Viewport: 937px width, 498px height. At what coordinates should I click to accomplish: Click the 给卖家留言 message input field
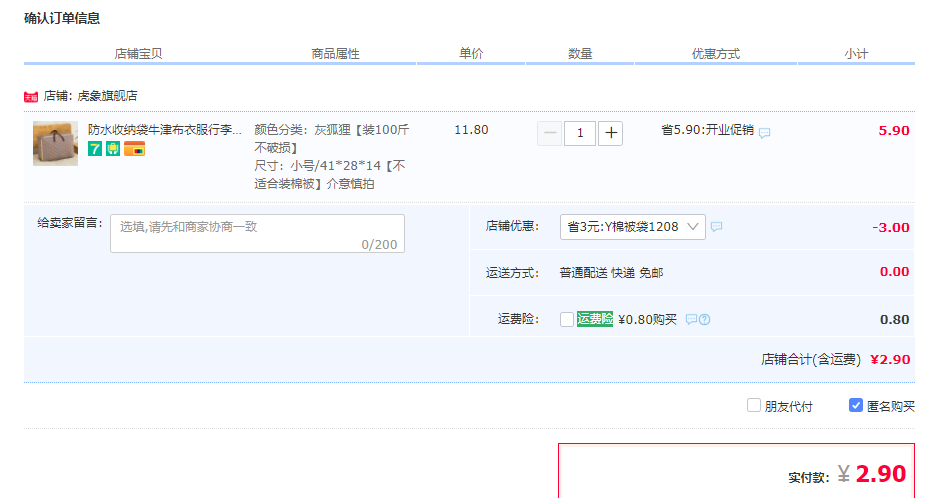point(257,233)
